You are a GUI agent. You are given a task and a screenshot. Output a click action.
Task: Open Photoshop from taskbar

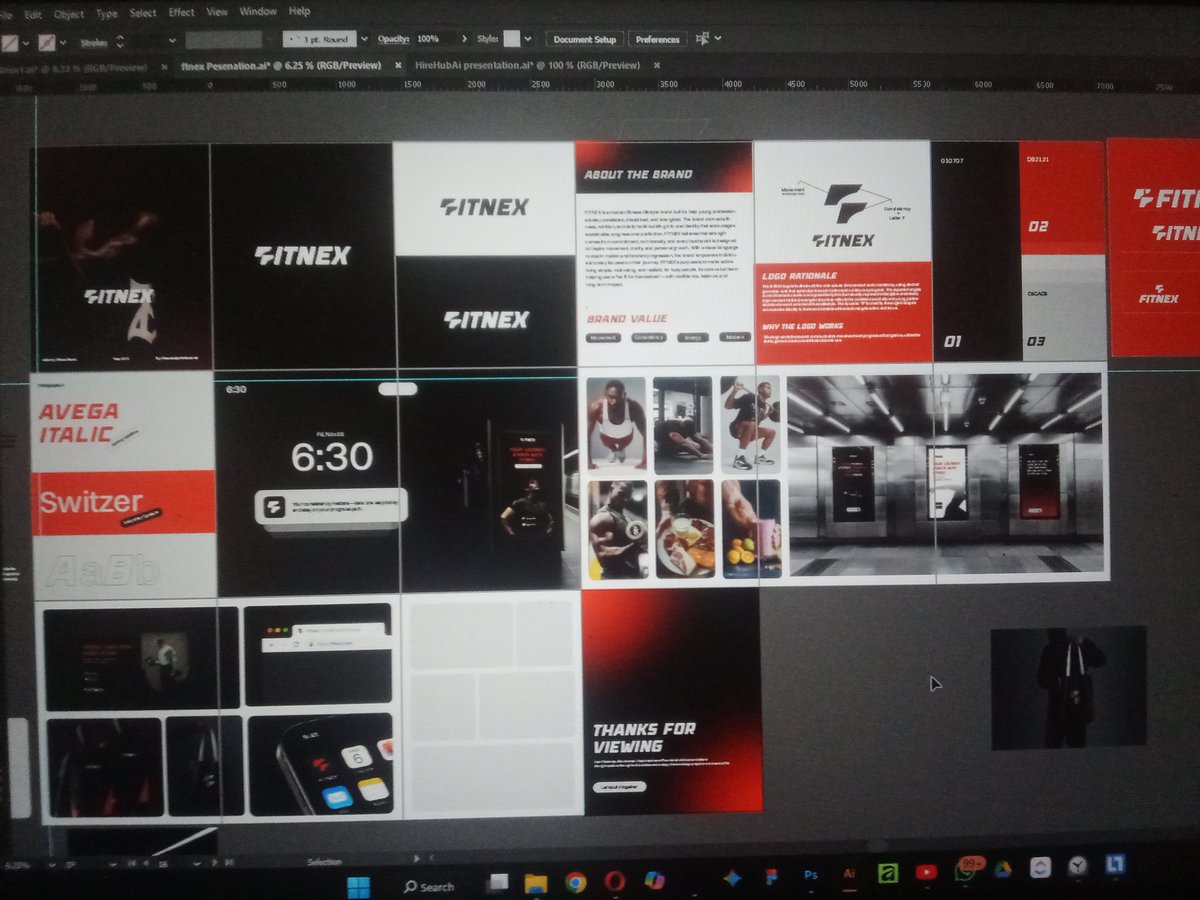[811, 874]
